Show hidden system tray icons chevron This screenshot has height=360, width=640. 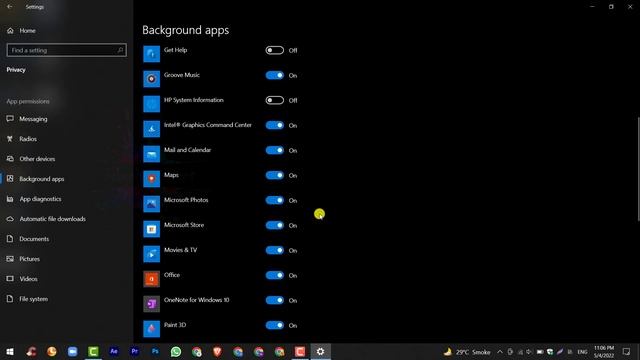tap(500, 352)
